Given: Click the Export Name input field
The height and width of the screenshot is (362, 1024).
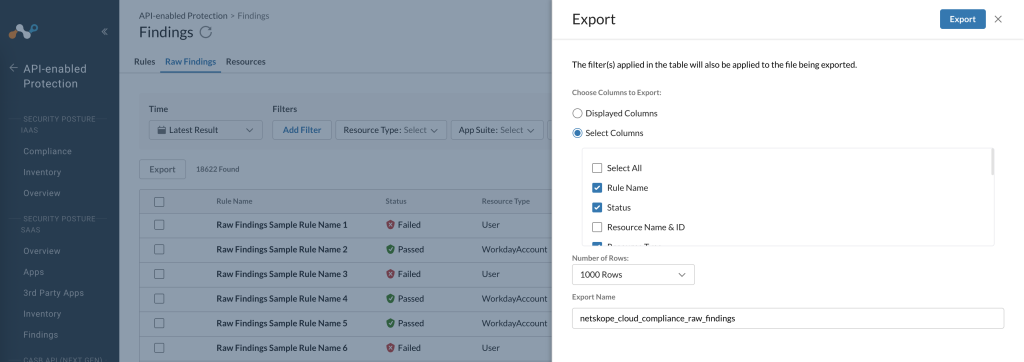Looking at the screenshot, I should tap(788, 318).
